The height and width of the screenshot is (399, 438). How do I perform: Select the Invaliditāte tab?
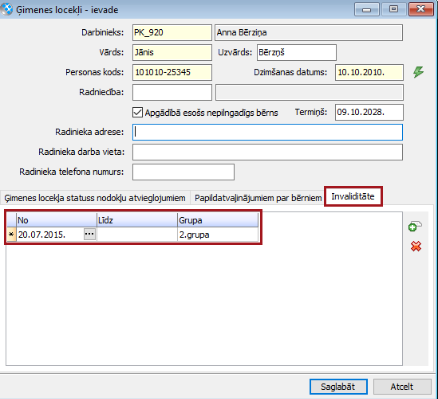click(x=353, y=197)
